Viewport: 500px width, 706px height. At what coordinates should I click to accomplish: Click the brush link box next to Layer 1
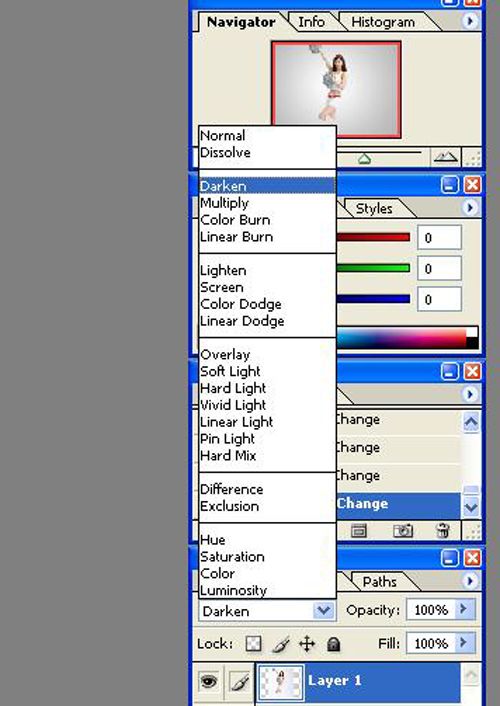point(240,681)
